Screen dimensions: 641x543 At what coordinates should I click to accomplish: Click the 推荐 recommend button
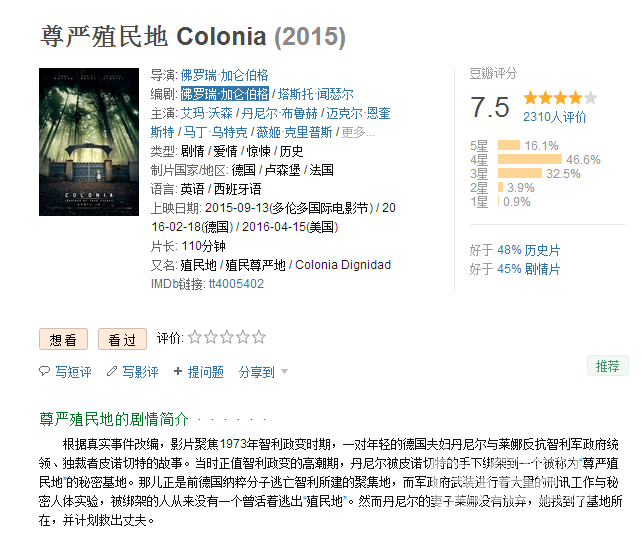coord(607,366)
